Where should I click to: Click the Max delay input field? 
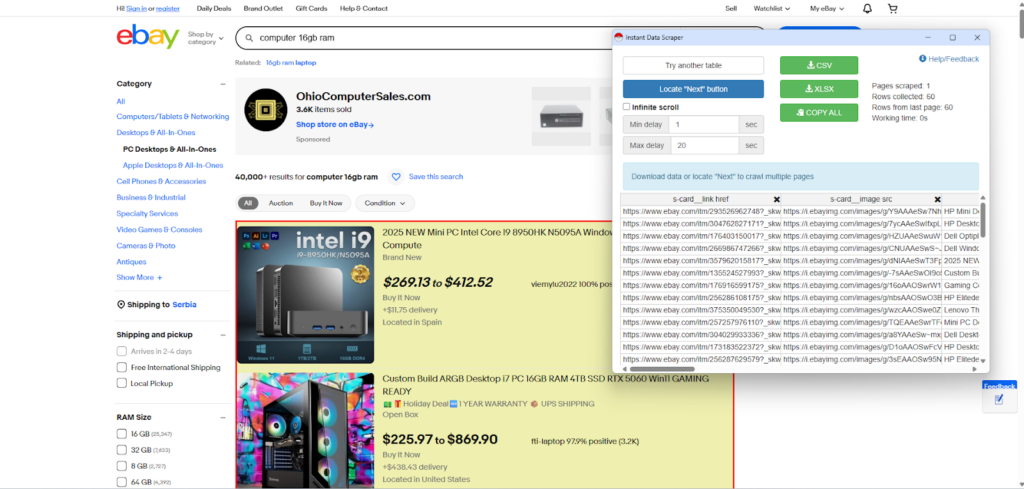click(x=705, y=145)
